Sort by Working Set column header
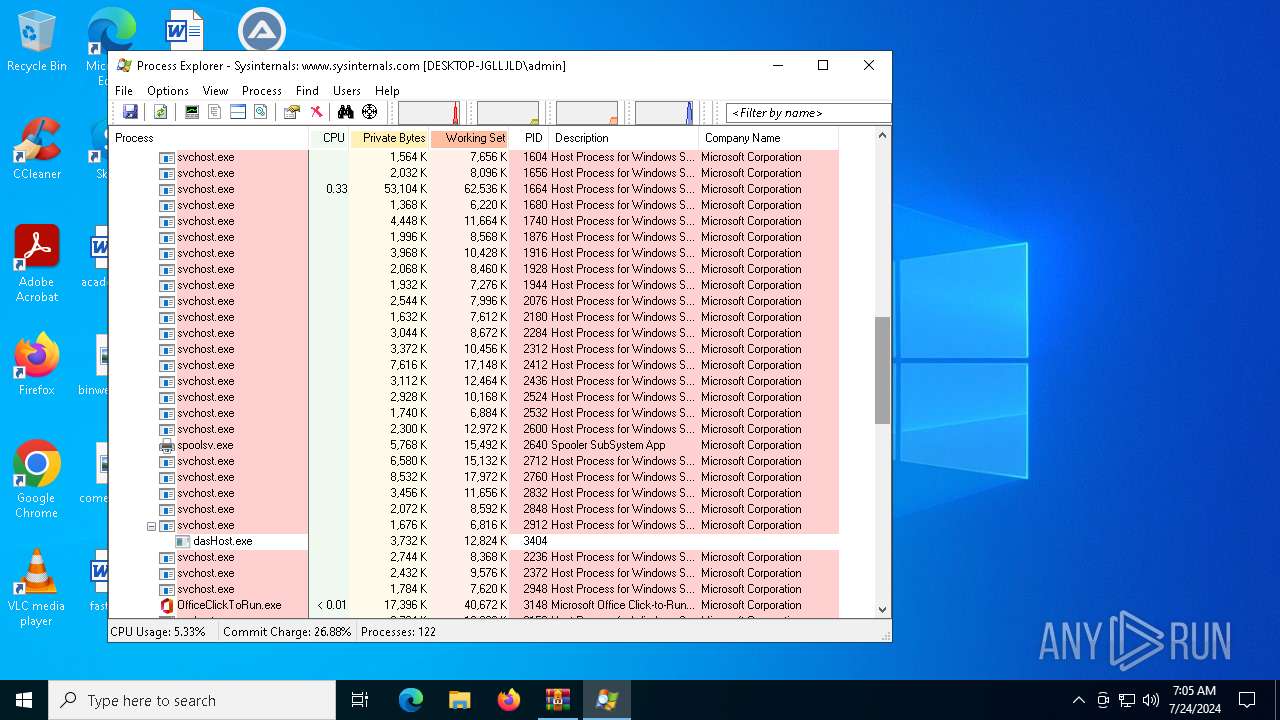Screen dimensions: 1280x720 pyautogui.click(x=470, y=138)
